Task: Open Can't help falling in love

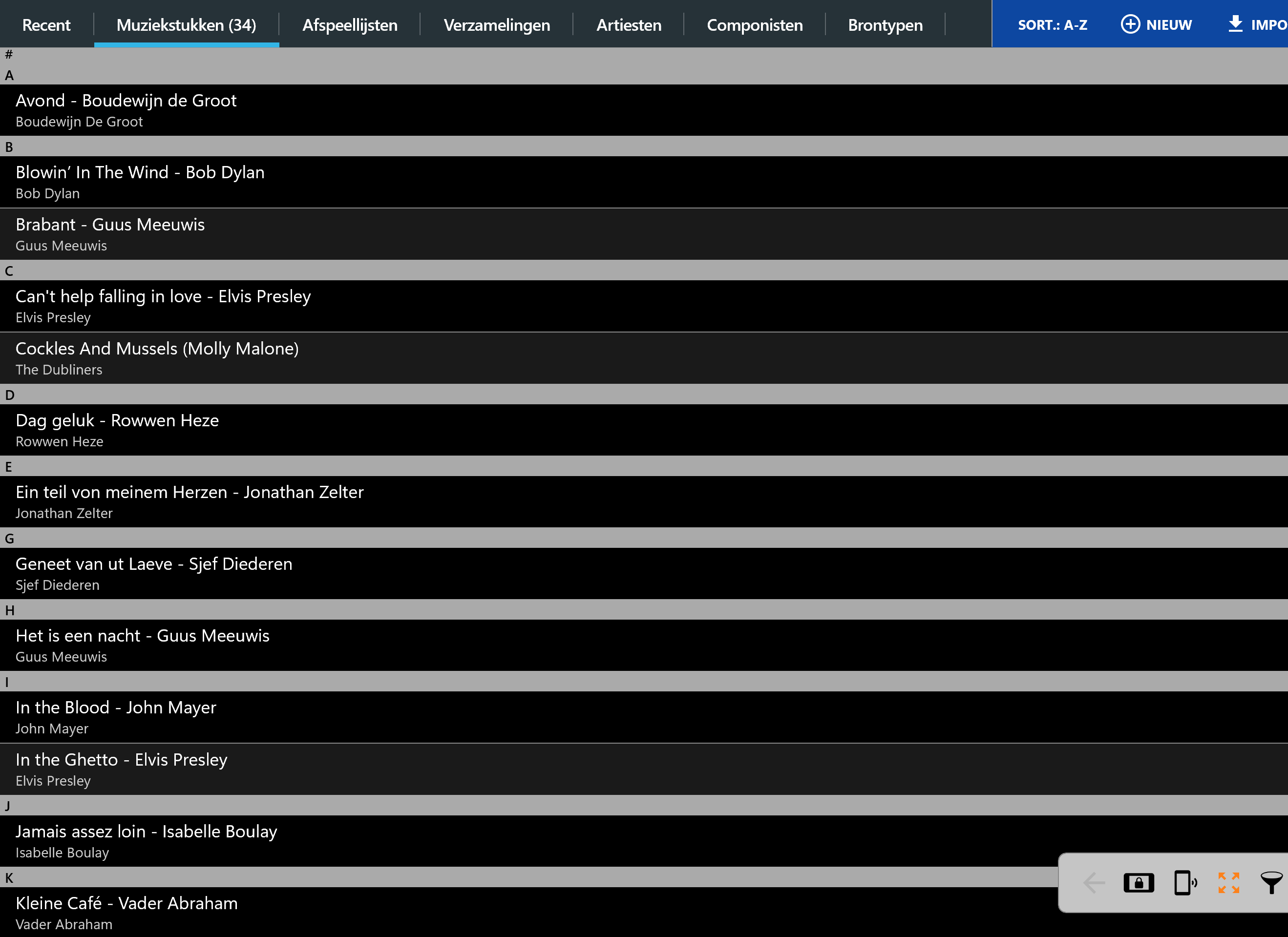Action: pos(644,306)
